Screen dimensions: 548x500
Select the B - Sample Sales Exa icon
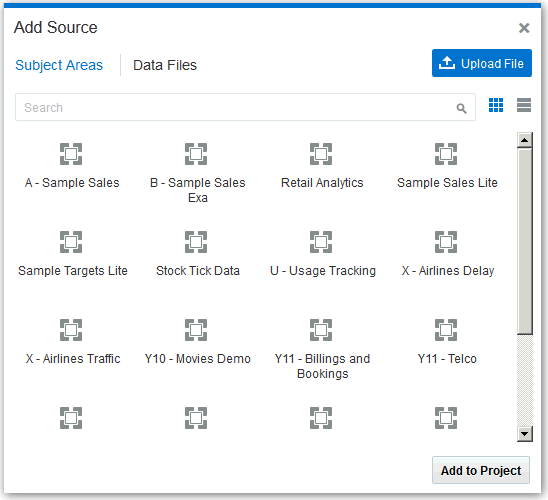point(196,154)
